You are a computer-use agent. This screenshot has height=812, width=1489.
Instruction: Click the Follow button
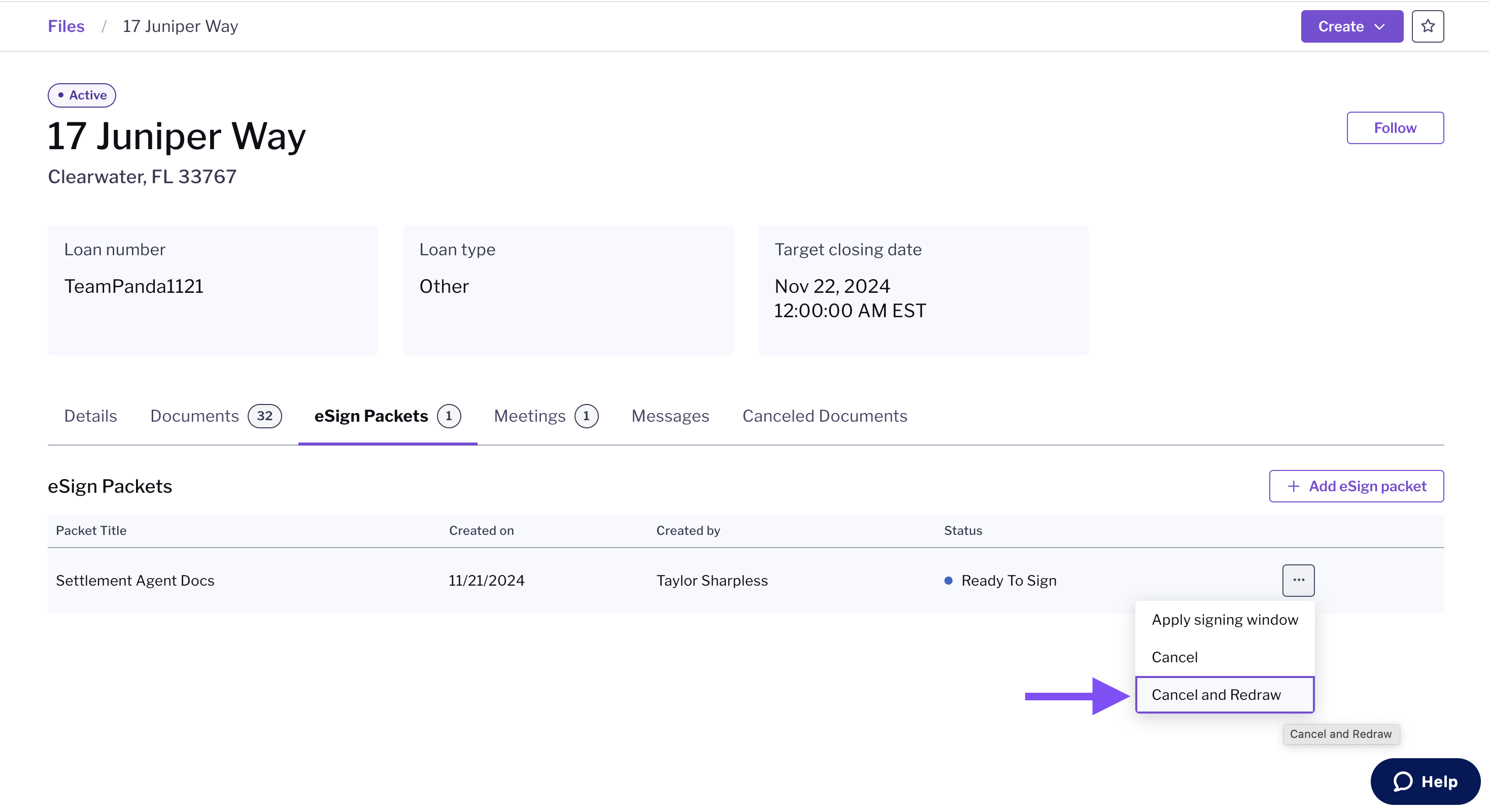(1394, 128)
